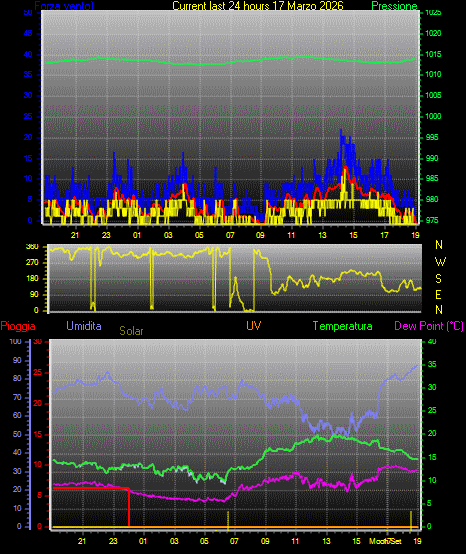Click the Temperatura legend label
Screen dimensions: 466x554
[x=342, y=326]
